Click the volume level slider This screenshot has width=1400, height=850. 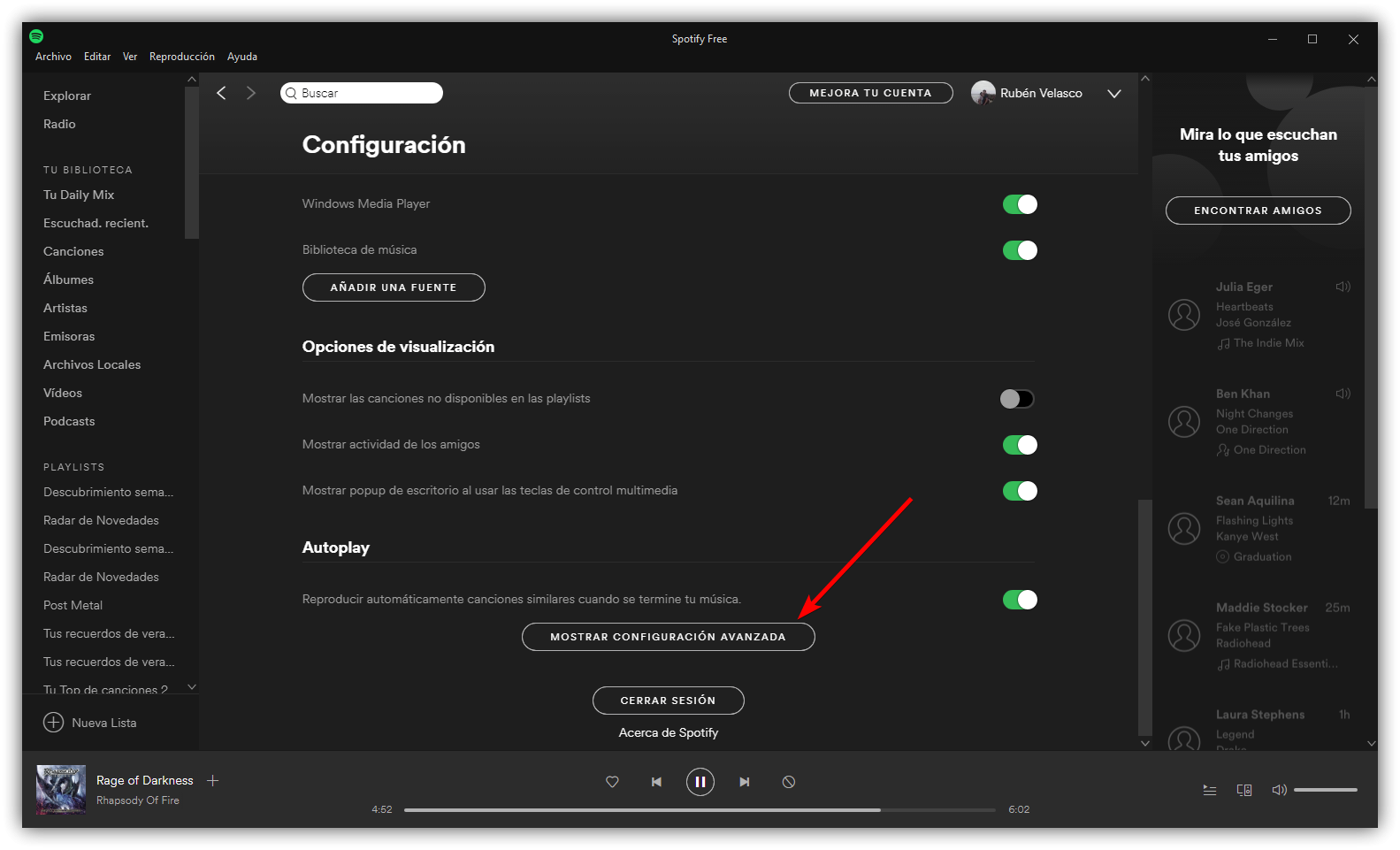coord(1325,790)
